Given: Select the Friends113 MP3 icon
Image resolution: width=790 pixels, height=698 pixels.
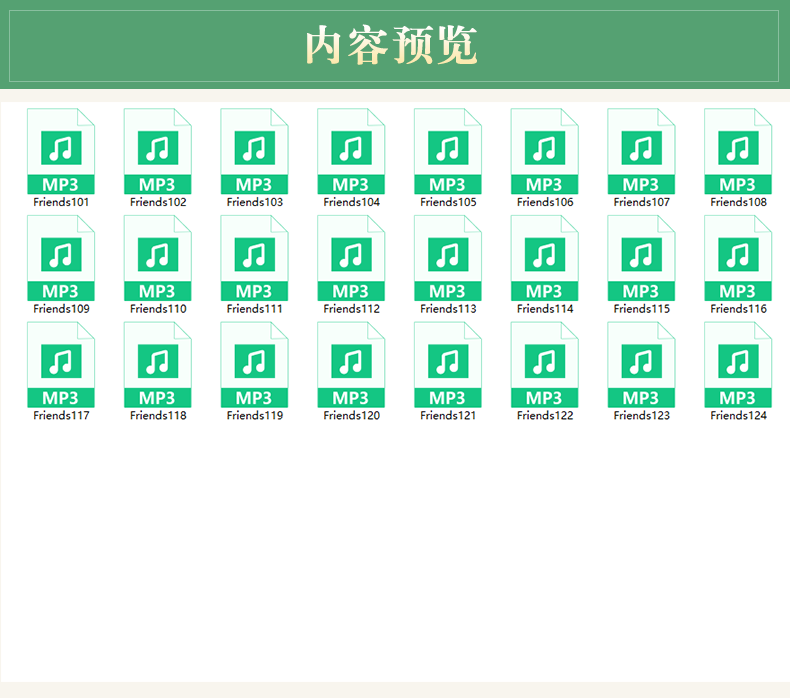Looking at the screenshot, I should (448, 258).
